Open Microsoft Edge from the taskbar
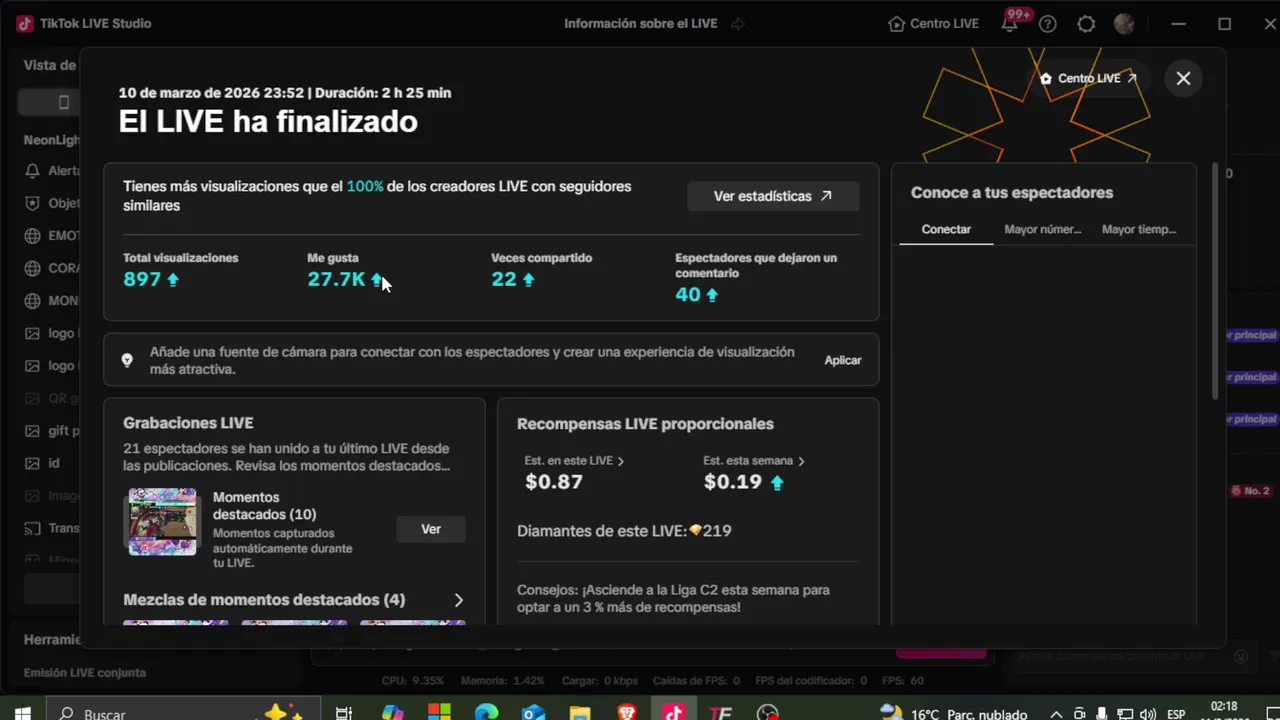This screenshot has width=1280, height=720. coord(486,713)
